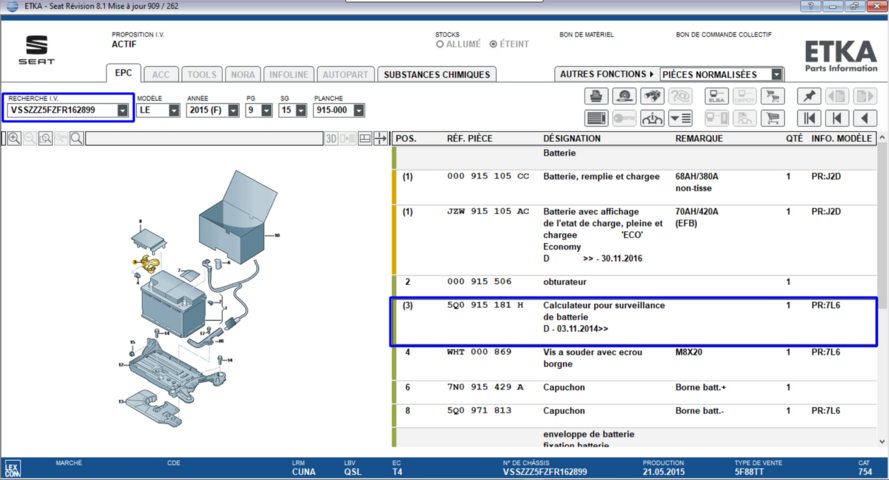The width and height of the screenshot is (889, 480).
Task: Click the DÉSIGNATION column header
Action: 572,138
